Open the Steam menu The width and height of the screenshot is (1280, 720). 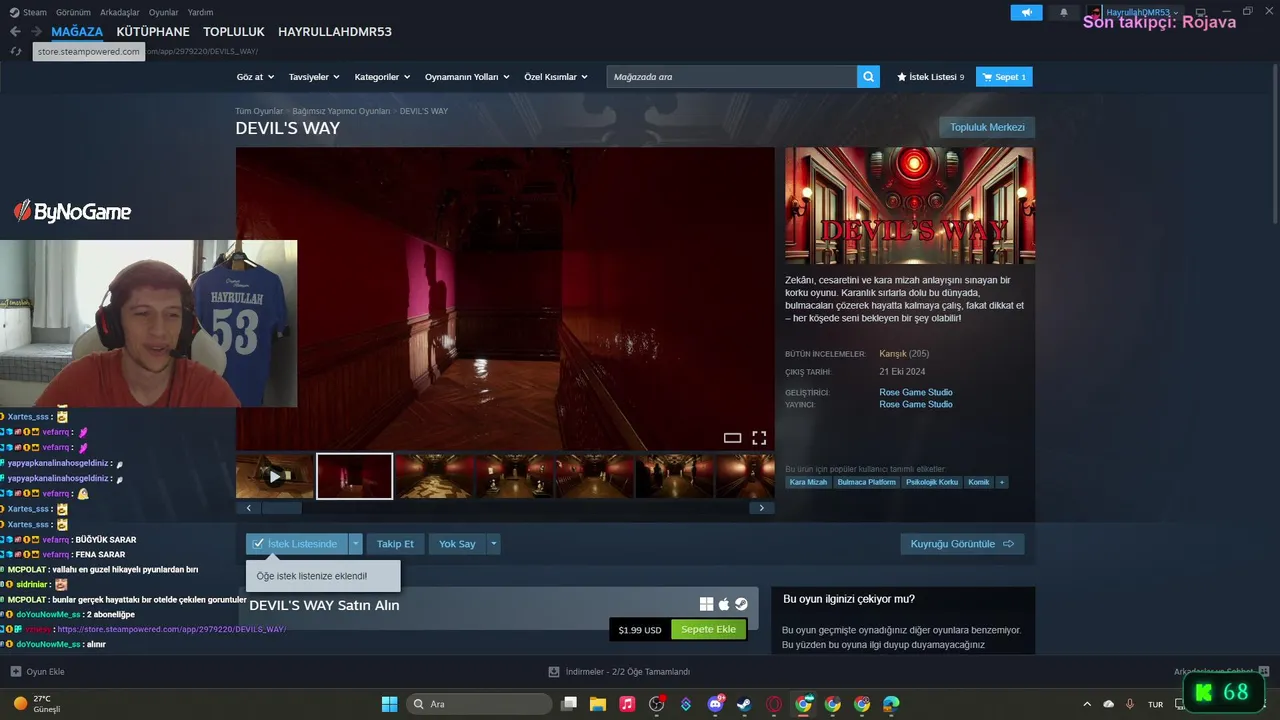pyautogui.click(x=29, y=12)
